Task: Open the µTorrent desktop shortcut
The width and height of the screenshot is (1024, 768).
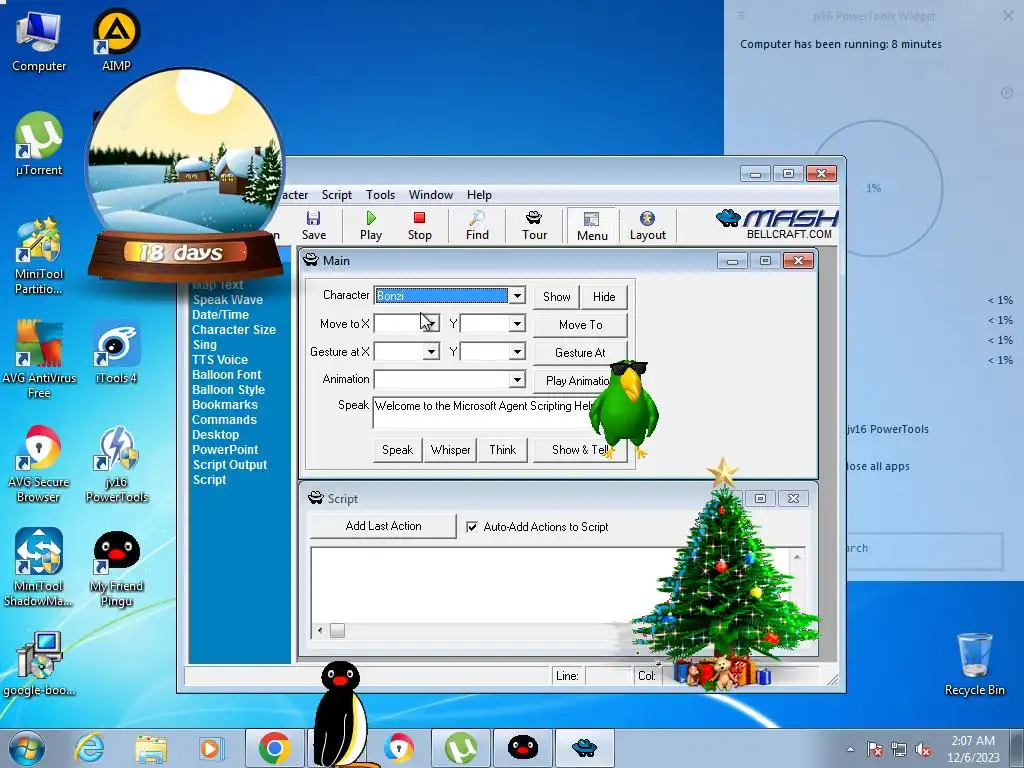Action: pos(39,144)
